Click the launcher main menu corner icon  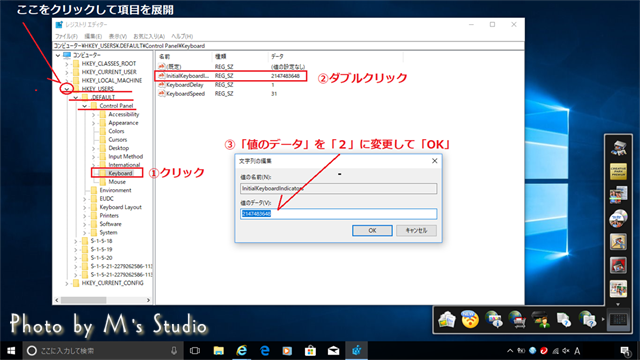click(x=618, y=320)
